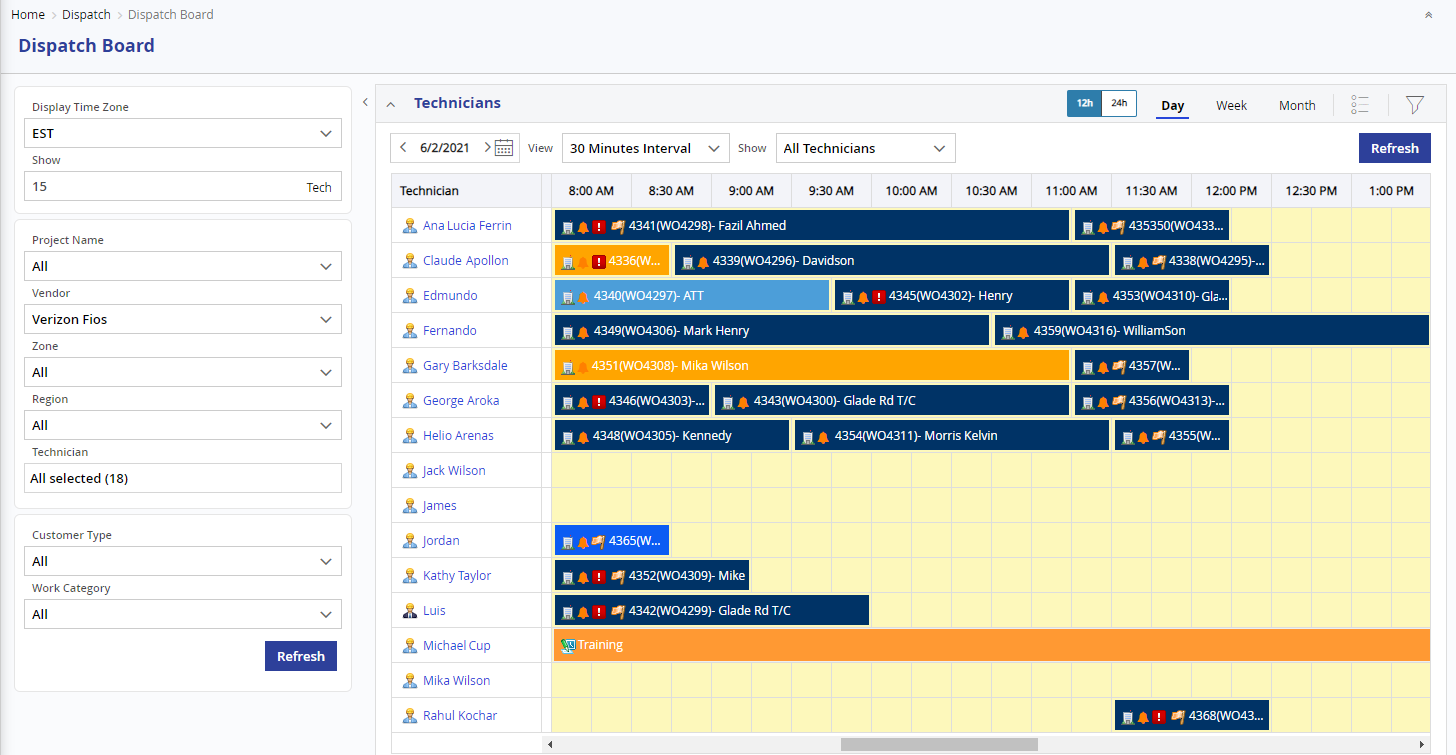Go to previous day with left arrow
Screen dimensions: 1456x755
(403, 147)
